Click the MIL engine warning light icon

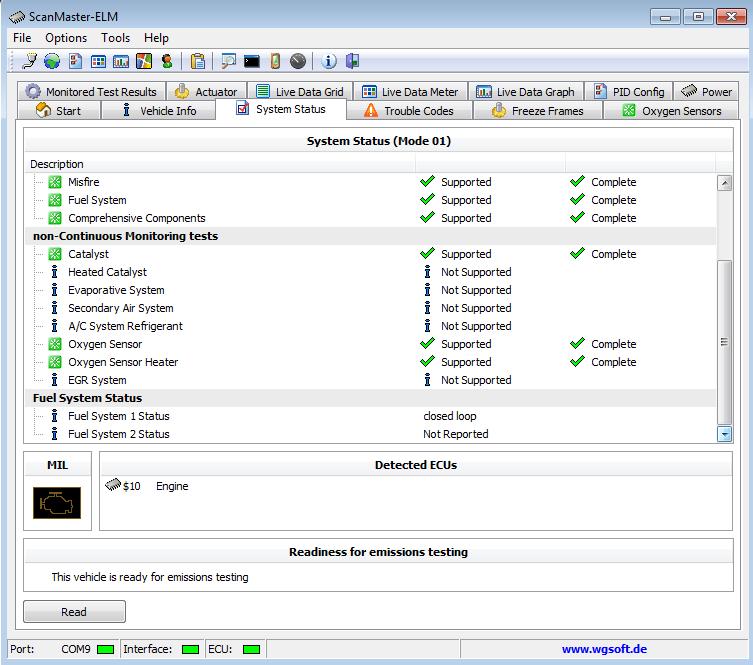click(56, 501)
